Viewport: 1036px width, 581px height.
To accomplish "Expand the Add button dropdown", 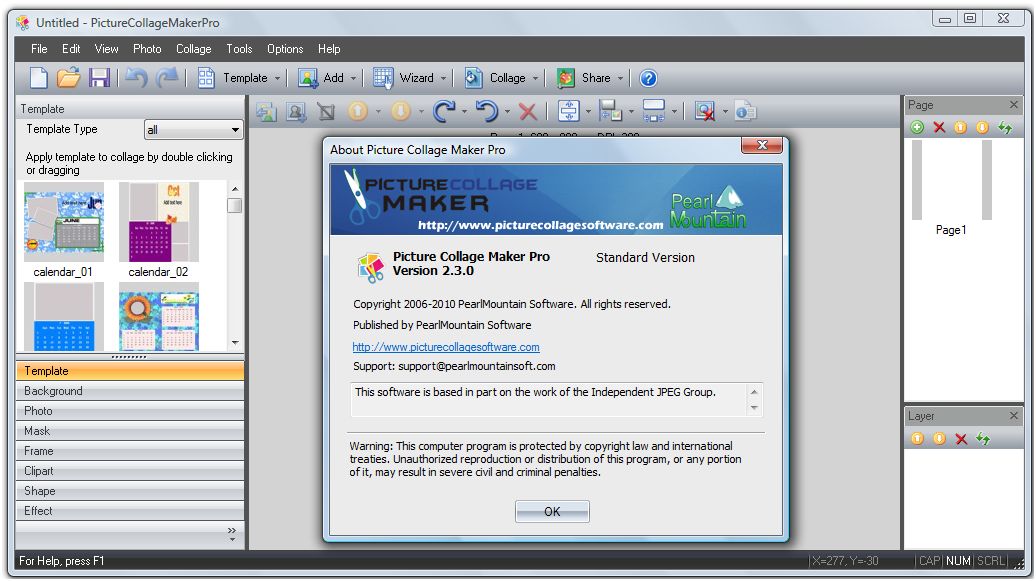I will 354,78.
